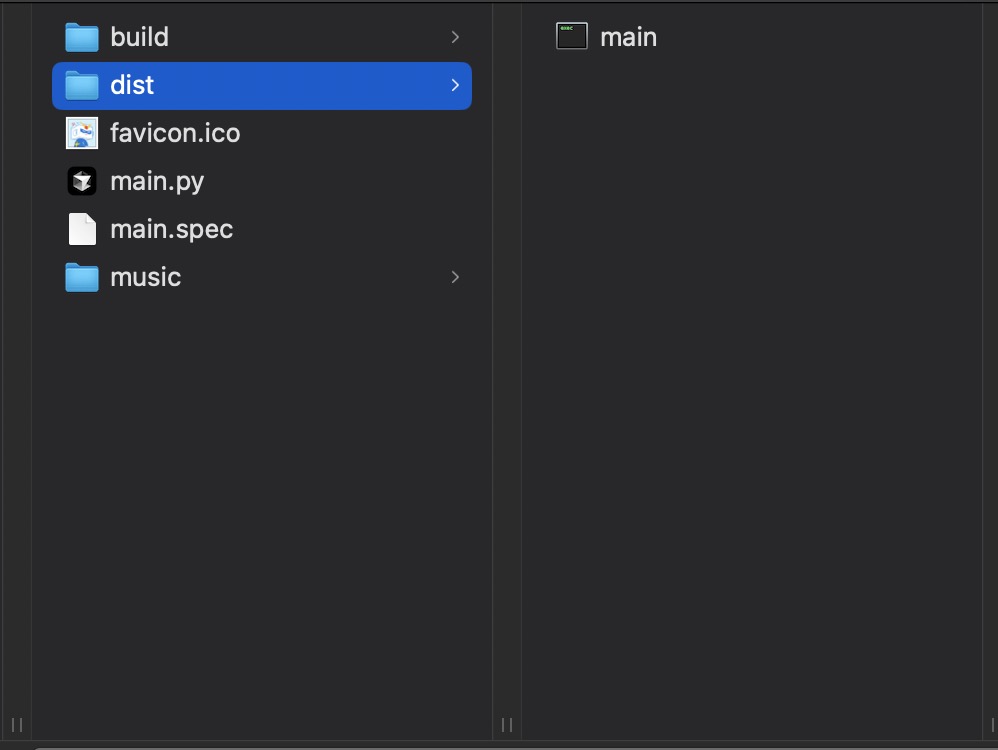998x750 pixels.
Task: Select the main.spec file name
Action: [x=171, y=230]
